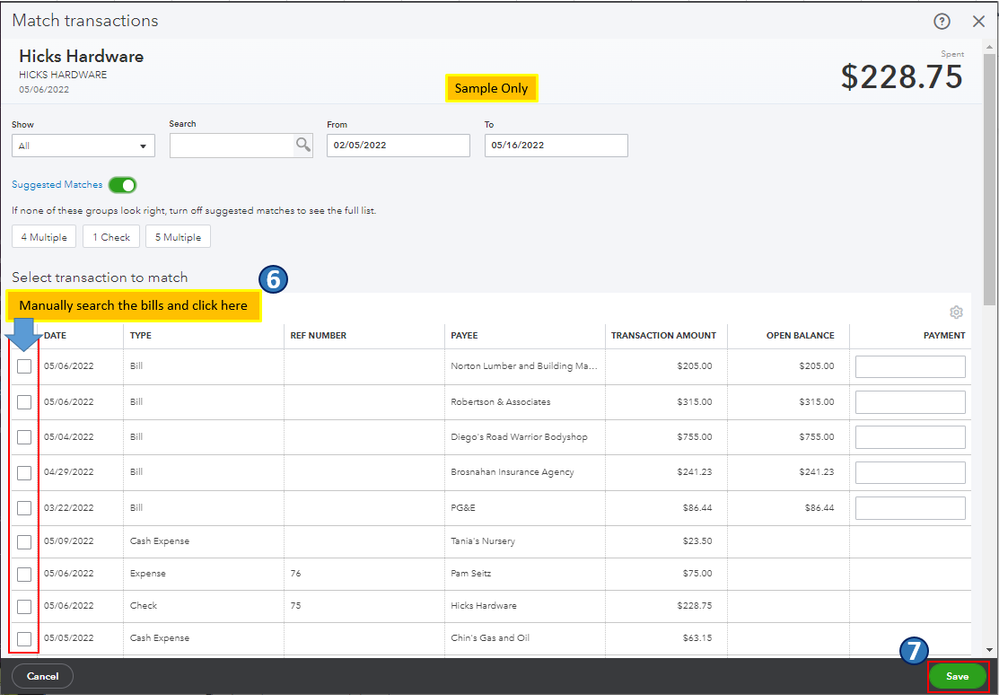The width and height of the screenshot is (999, 695).
Task: Turn off the Suggested Matches toggle
Action: coord(123,185)
